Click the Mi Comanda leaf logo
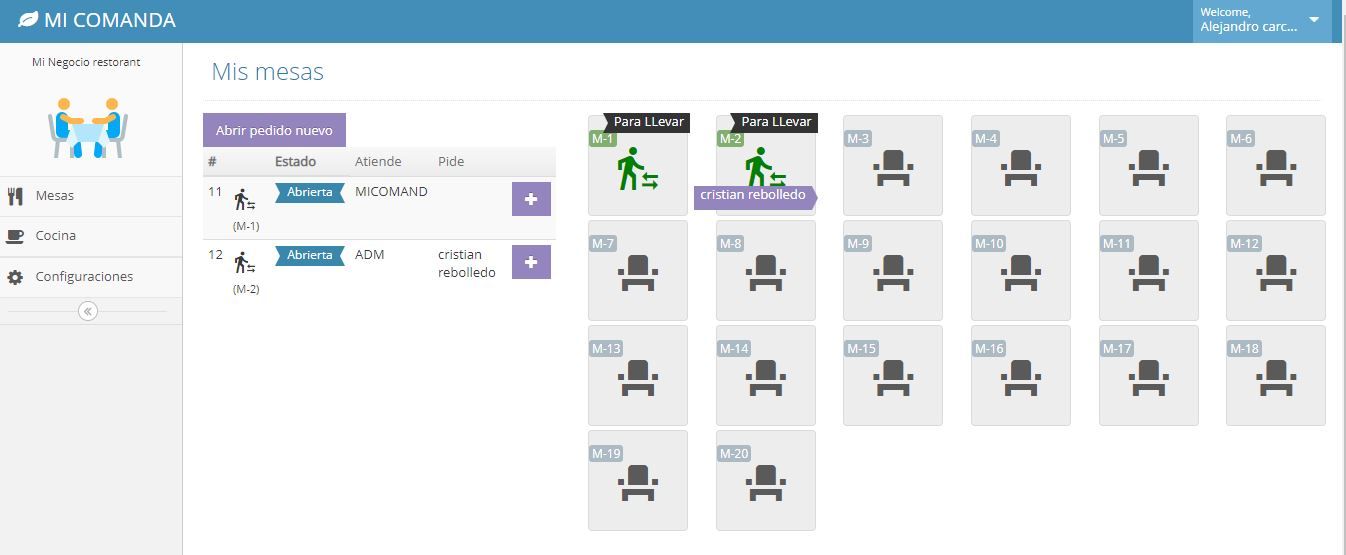Image resolution: width=1346 pixels, height=555 pixels. click(x=29, y=21)
